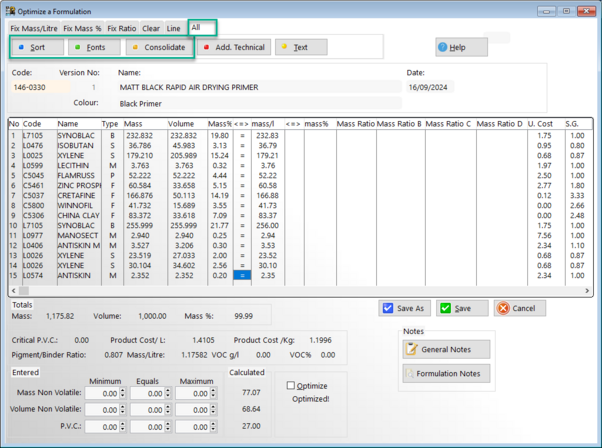Click the U. Cost column header
Screen dimensions: 602x448
coord(546,124)
